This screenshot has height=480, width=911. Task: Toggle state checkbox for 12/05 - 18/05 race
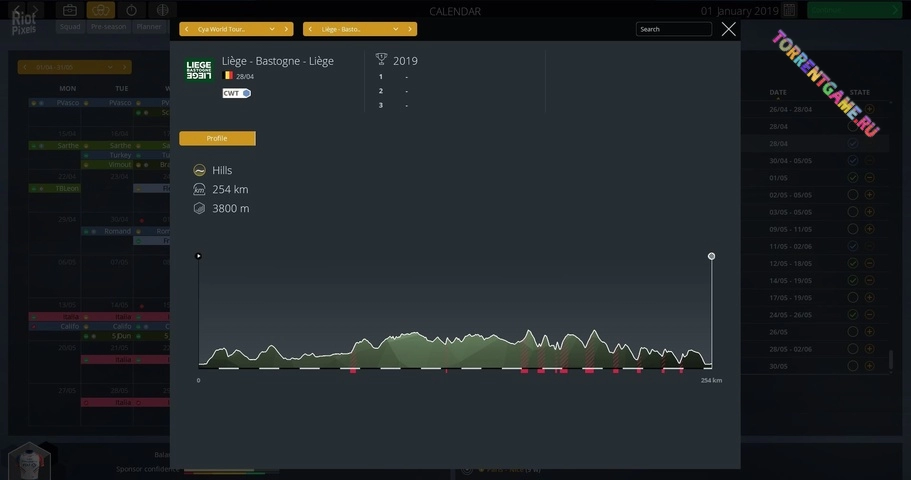coord(852,263)
